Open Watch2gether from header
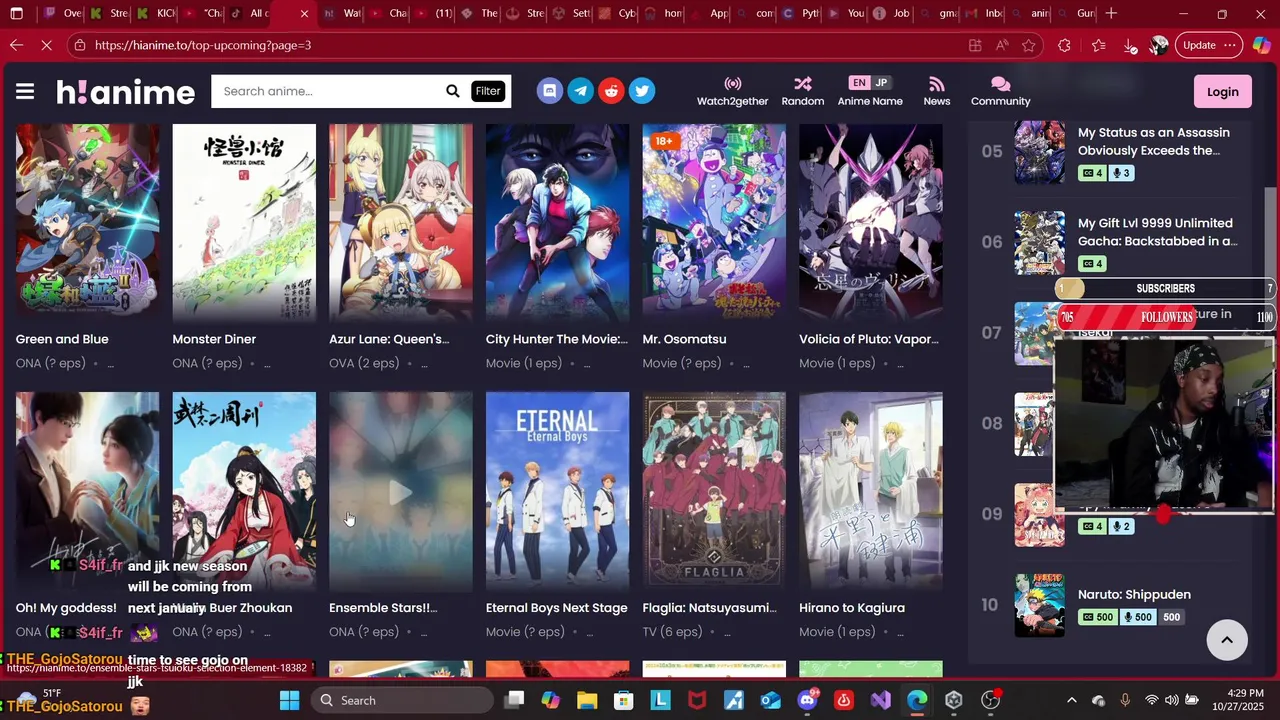 [x=732, y=91]
